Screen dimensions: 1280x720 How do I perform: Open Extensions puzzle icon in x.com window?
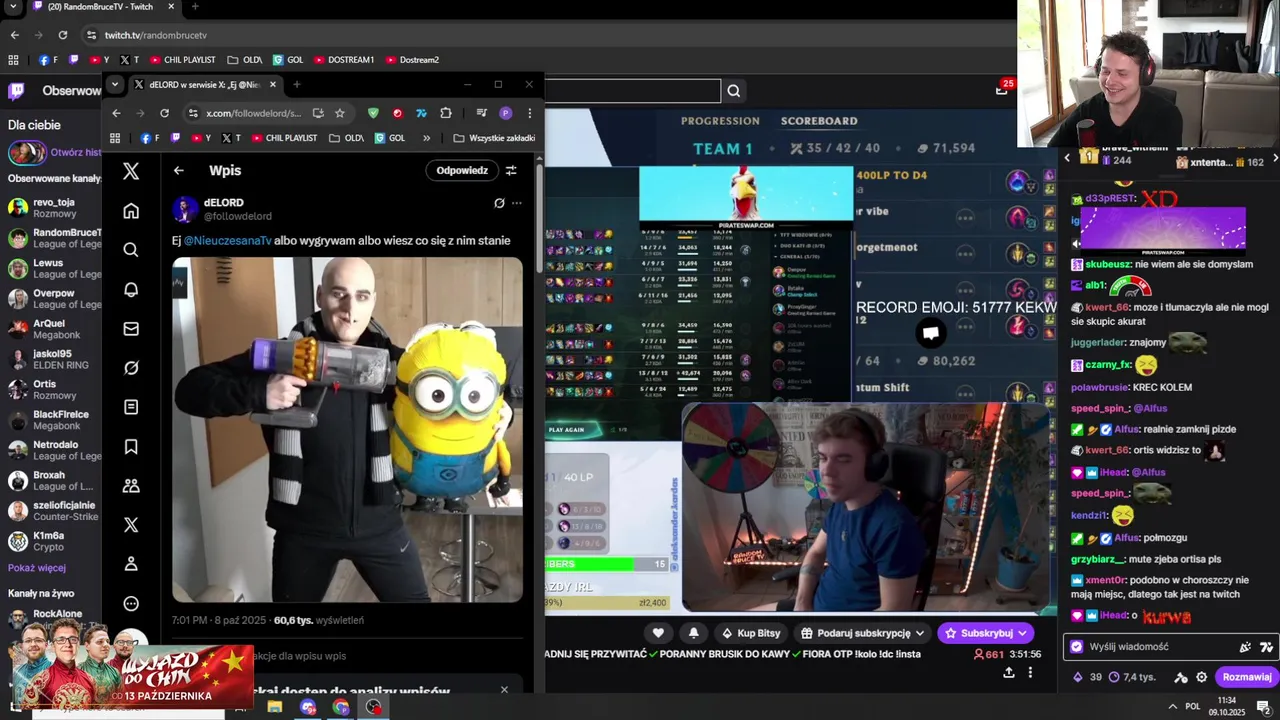[x=446, y=113]
